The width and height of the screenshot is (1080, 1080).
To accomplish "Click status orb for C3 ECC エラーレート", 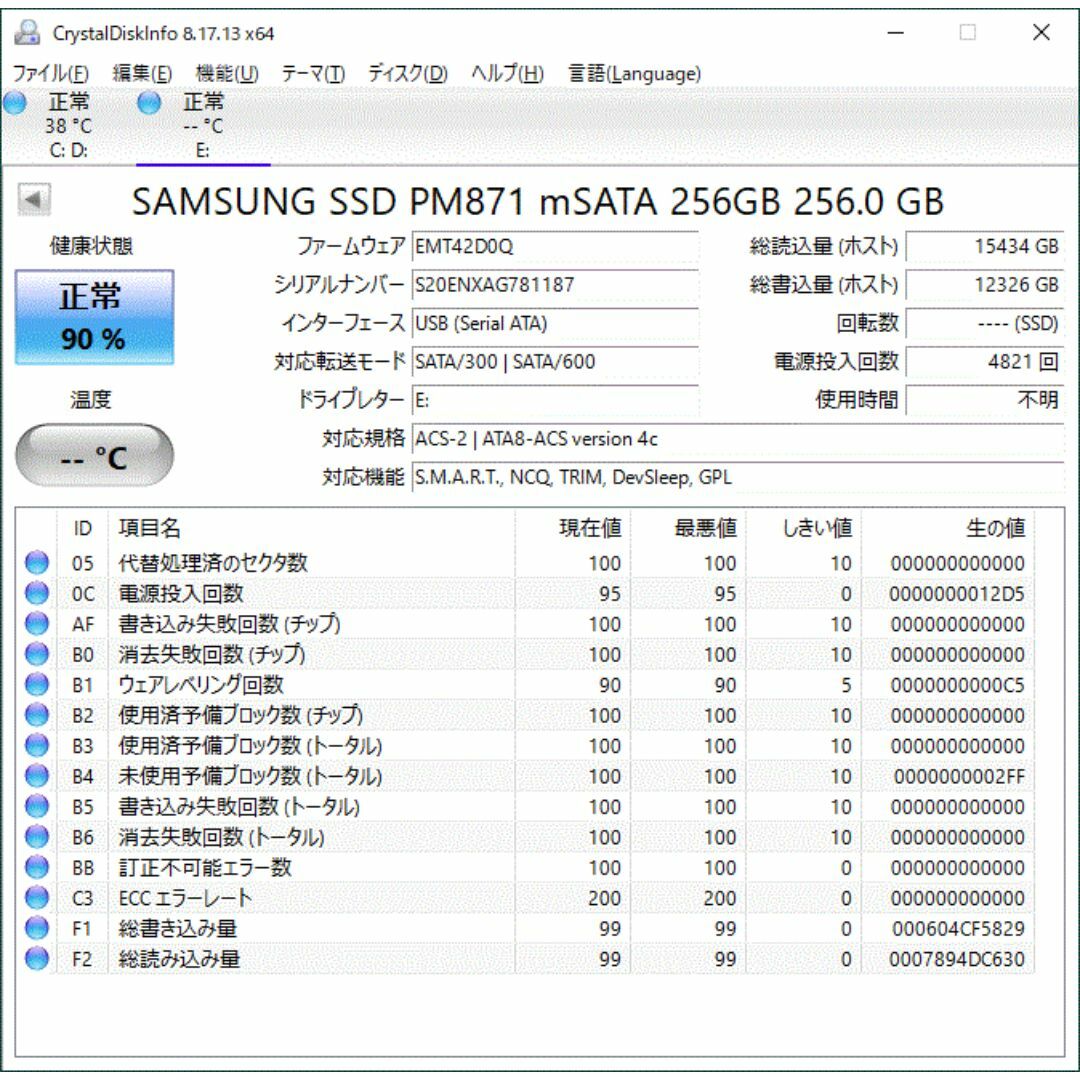I will (37, 897).
